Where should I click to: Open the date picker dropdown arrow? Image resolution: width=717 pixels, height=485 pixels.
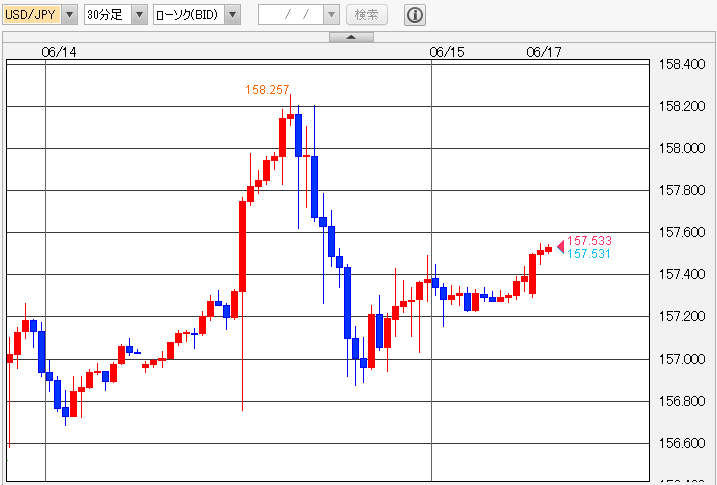coord(331,15)
